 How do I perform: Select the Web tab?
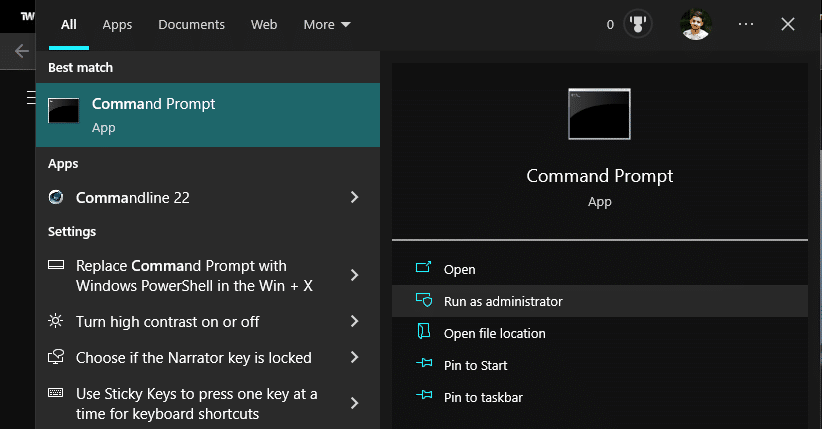264,25
